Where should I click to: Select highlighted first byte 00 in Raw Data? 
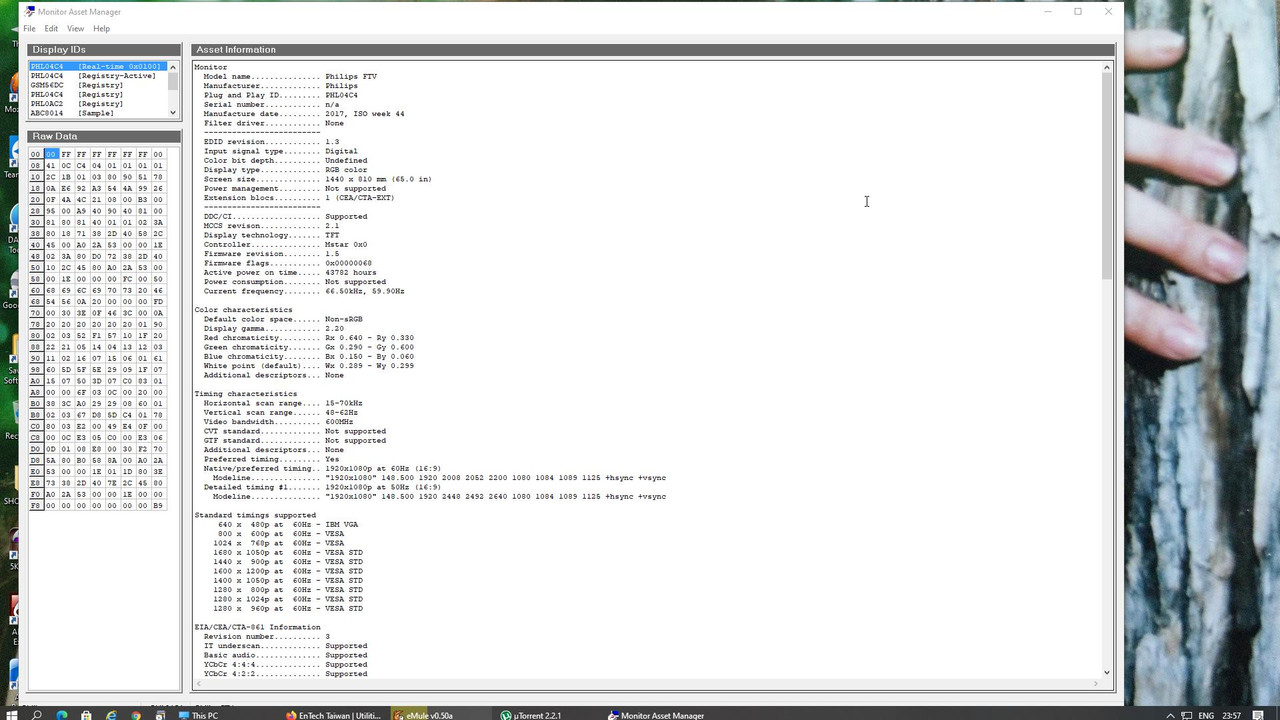[x=51, y=155]
